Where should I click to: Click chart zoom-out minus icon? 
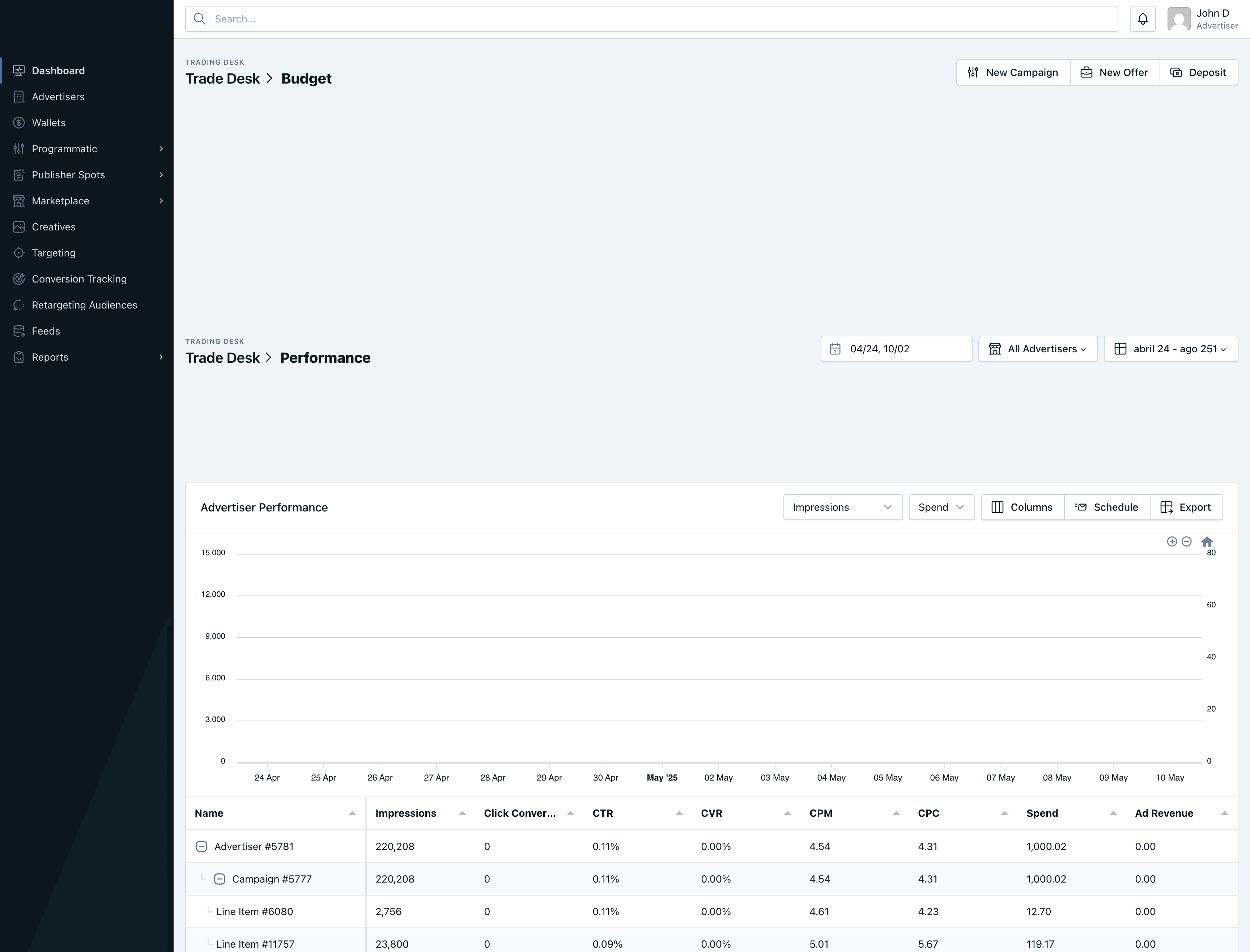click(x=1187, y=541)
